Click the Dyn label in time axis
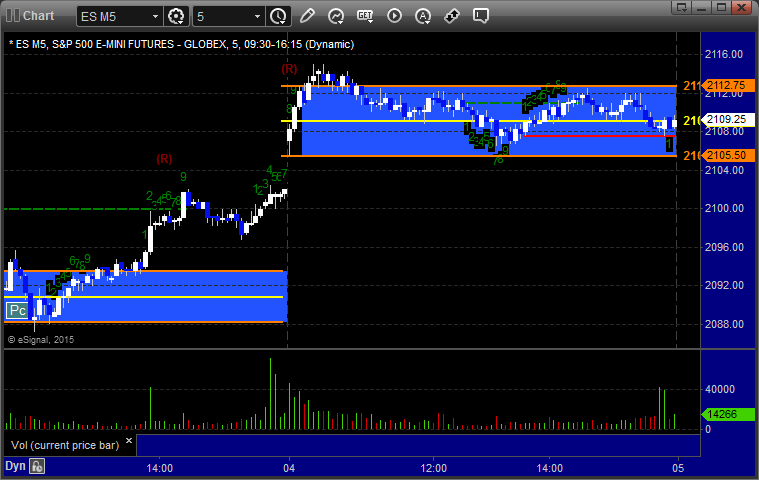Image resolution: width=759 pixels, height=480 pixels. [x=15, y=466]
